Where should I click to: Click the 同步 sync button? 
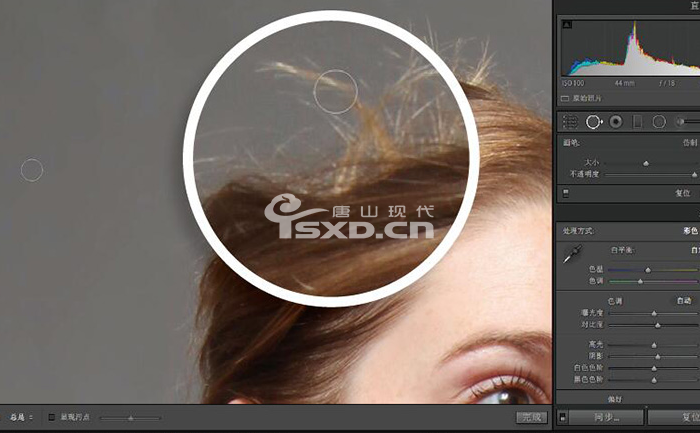[606, 417]
